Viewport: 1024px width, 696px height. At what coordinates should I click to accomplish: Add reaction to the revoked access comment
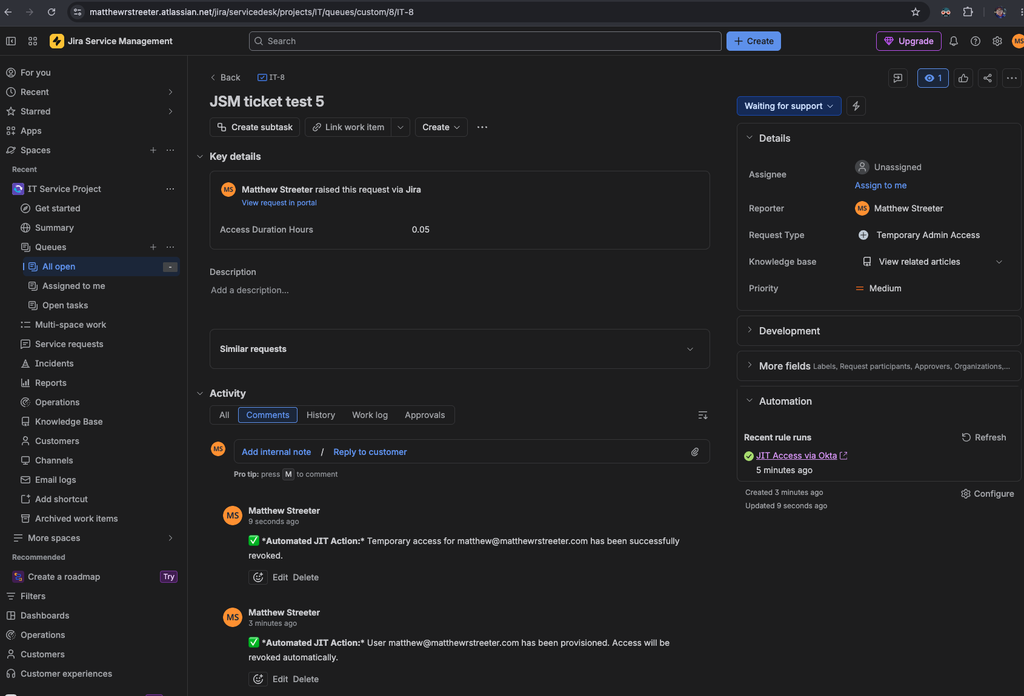click(x=258, y=577)
